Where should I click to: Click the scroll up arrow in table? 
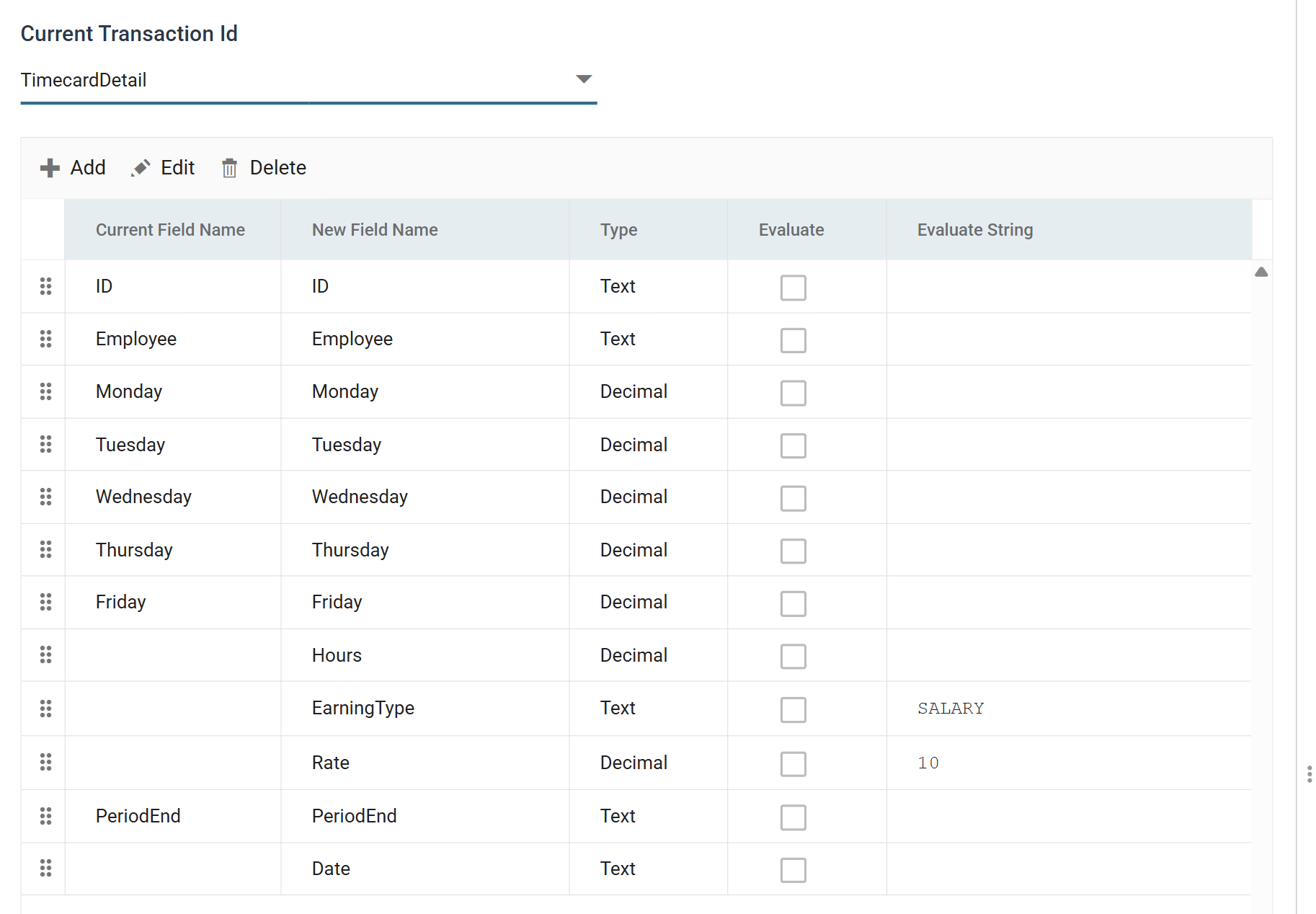1261,272
